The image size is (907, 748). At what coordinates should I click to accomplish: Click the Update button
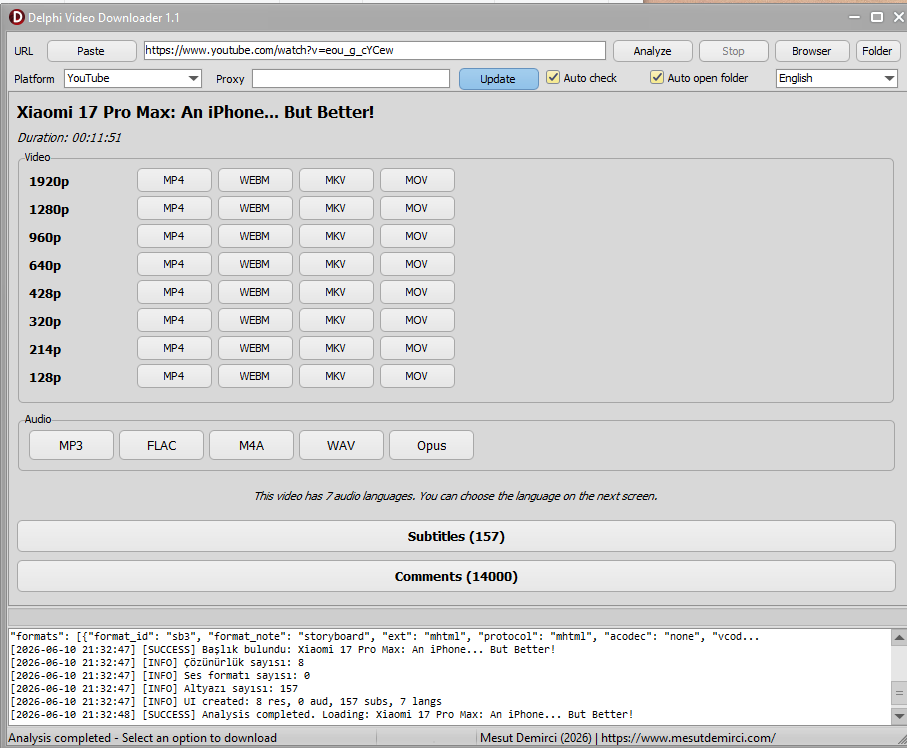498,79
